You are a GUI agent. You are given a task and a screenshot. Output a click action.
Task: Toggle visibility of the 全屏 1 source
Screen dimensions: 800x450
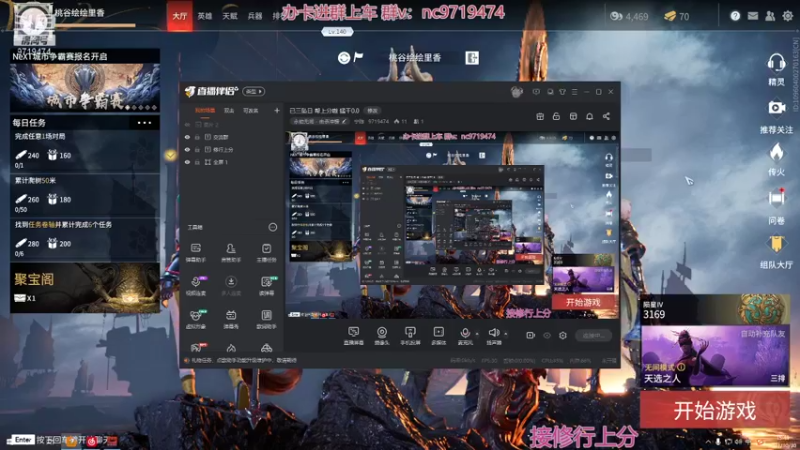[187, 162]
